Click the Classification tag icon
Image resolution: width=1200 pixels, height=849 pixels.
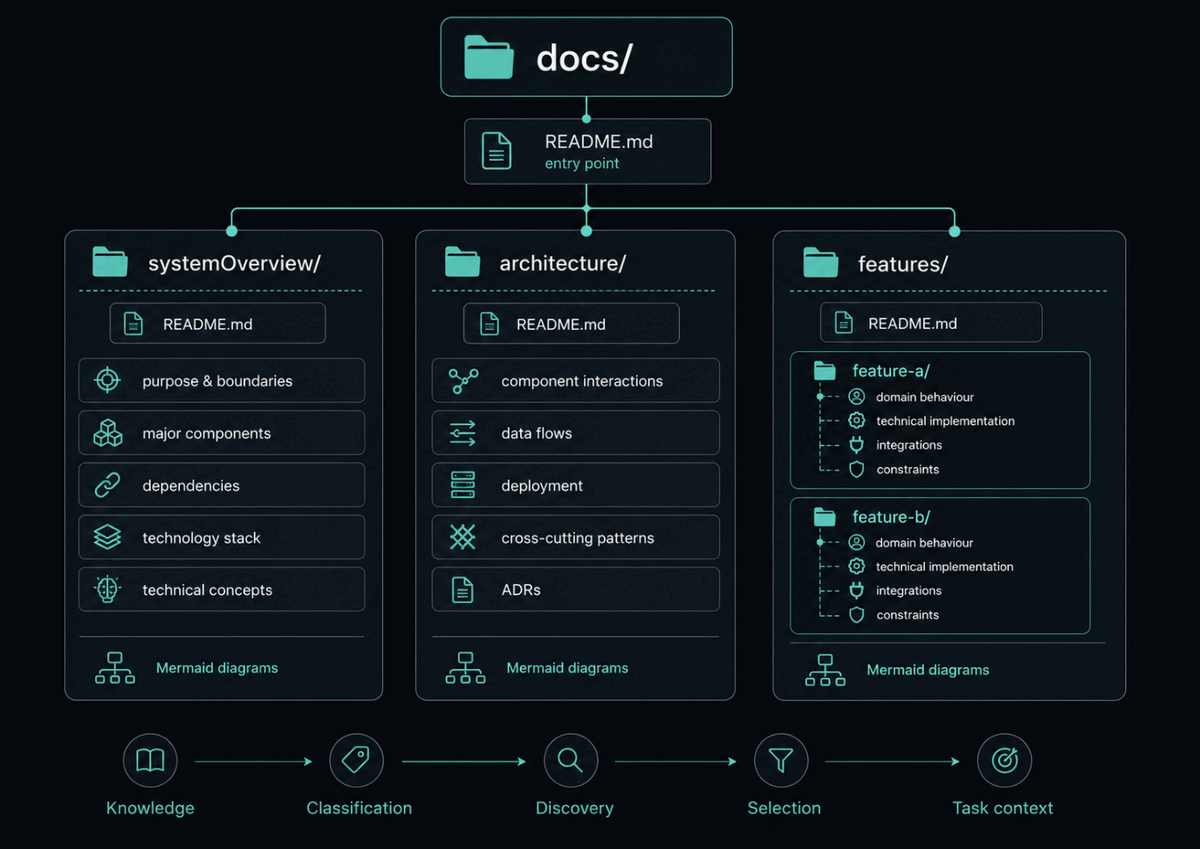357,762
